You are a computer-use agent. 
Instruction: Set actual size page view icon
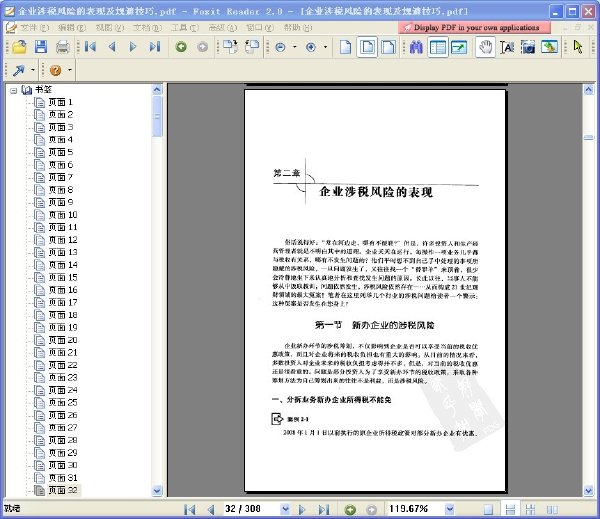point(346,47)
